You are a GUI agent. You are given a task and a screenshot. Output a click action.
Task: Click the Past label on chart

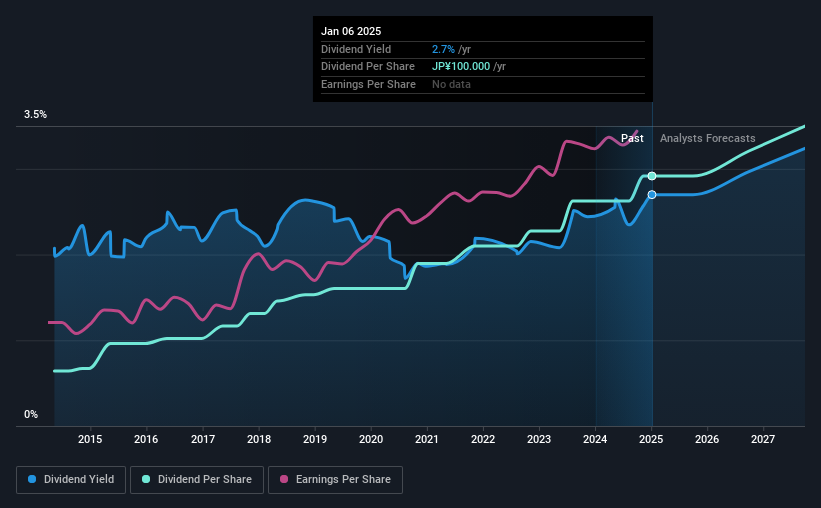click(x=632, y=138)
